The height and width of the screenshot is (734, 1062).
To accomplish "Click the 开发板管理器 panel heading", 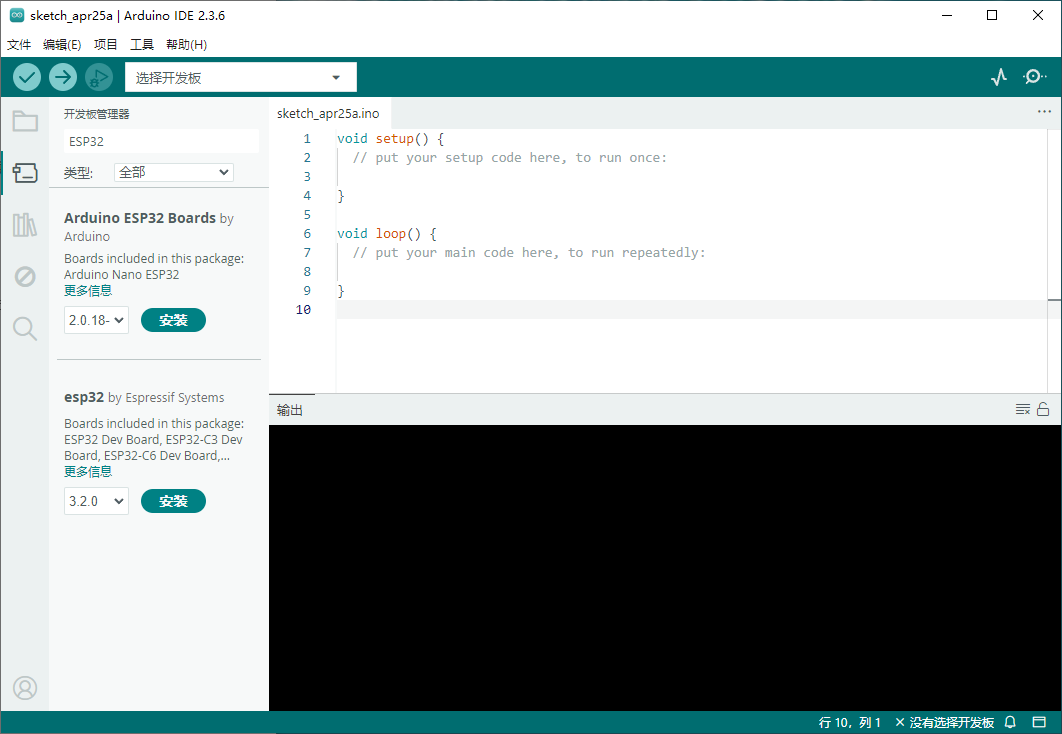I will 96,114.
